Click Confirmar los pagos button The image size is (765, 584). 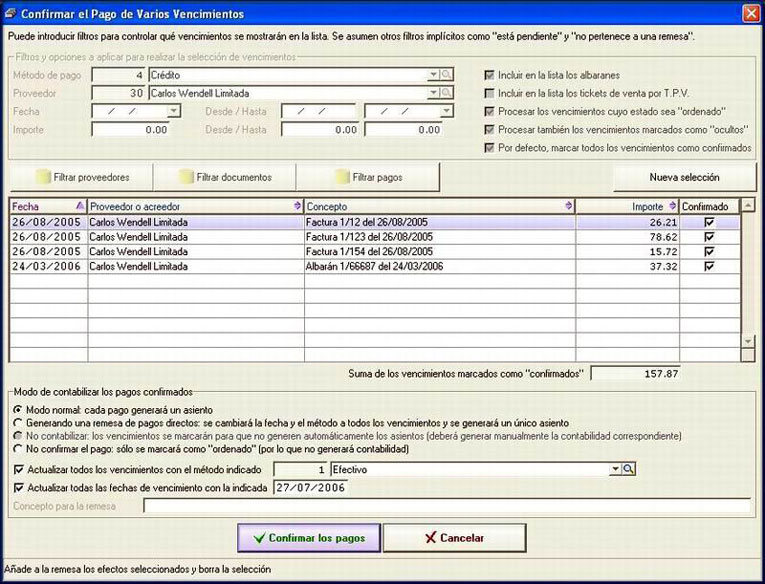click(309, 538)
